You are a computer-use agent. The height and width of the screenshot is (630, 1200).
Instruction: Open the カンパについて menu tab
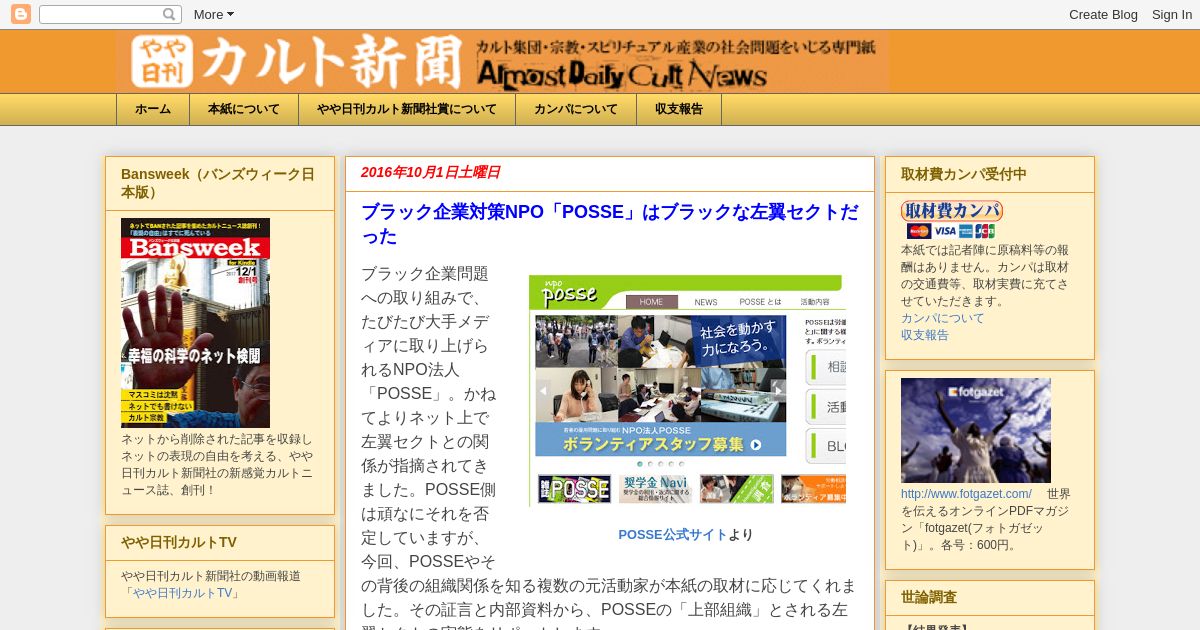[x=576, y=109]
